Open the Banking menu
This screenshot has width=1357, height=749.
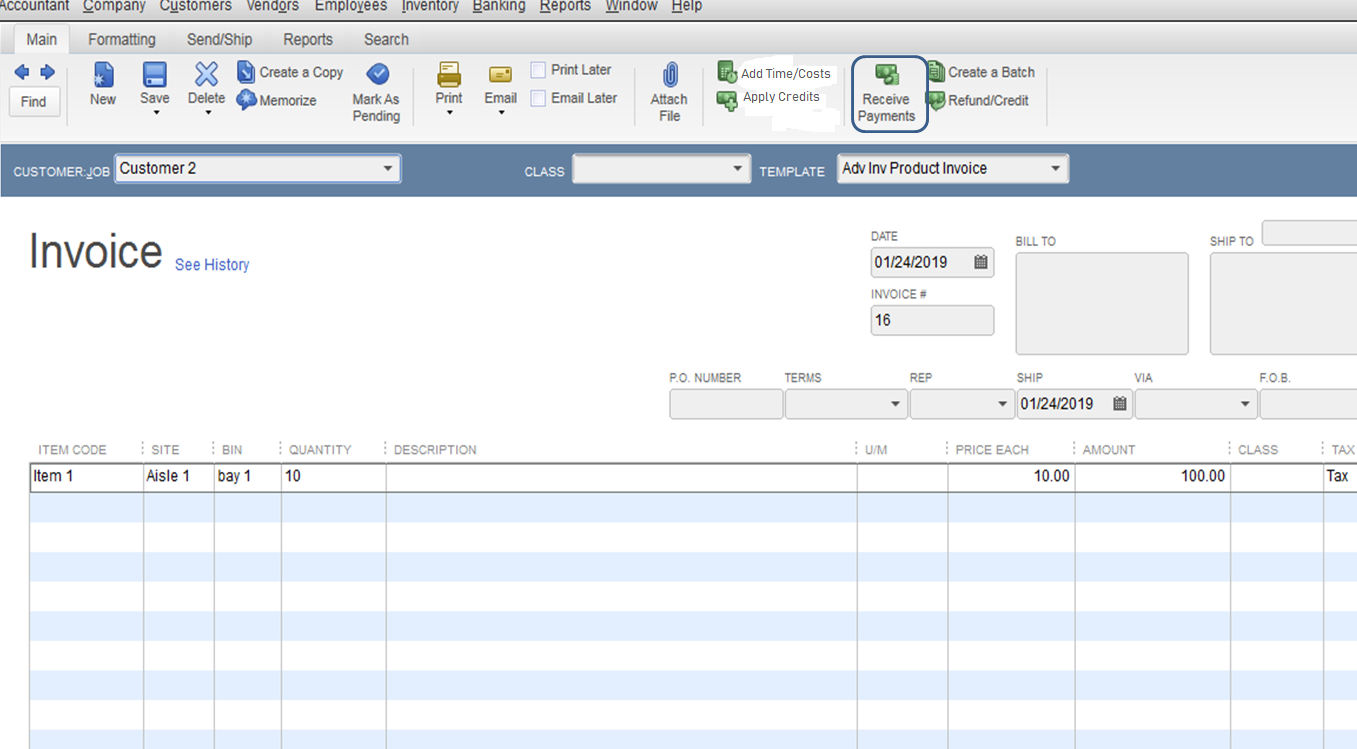pyautogui.click(x=498, y=6)
